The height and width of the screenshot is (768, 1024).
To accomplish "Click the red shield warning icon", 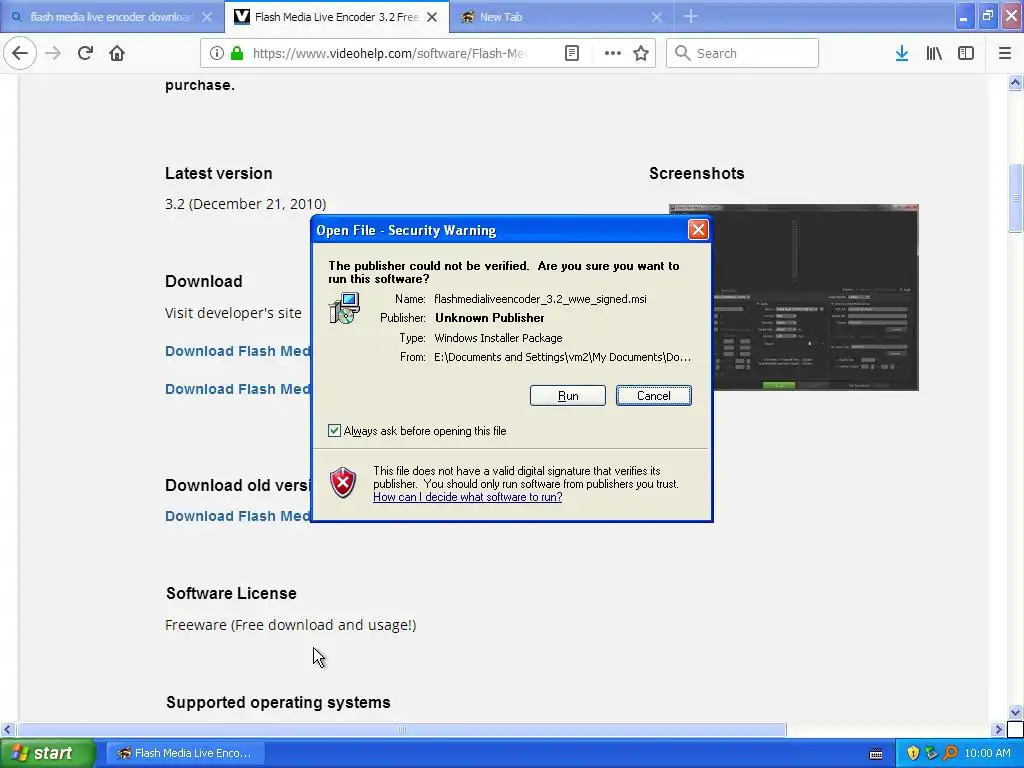I will point(343,483).
